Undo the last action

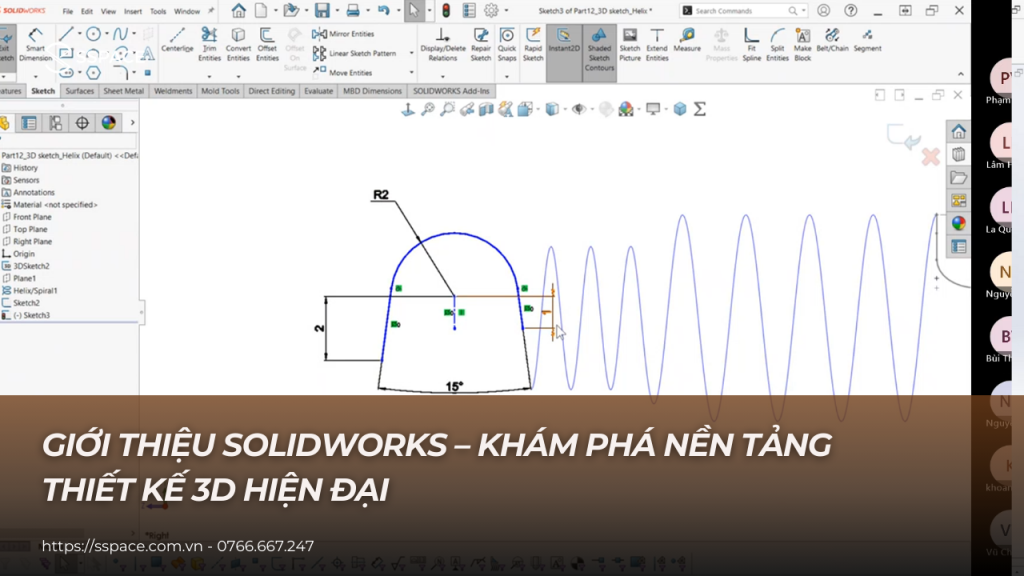pos(383,10)
